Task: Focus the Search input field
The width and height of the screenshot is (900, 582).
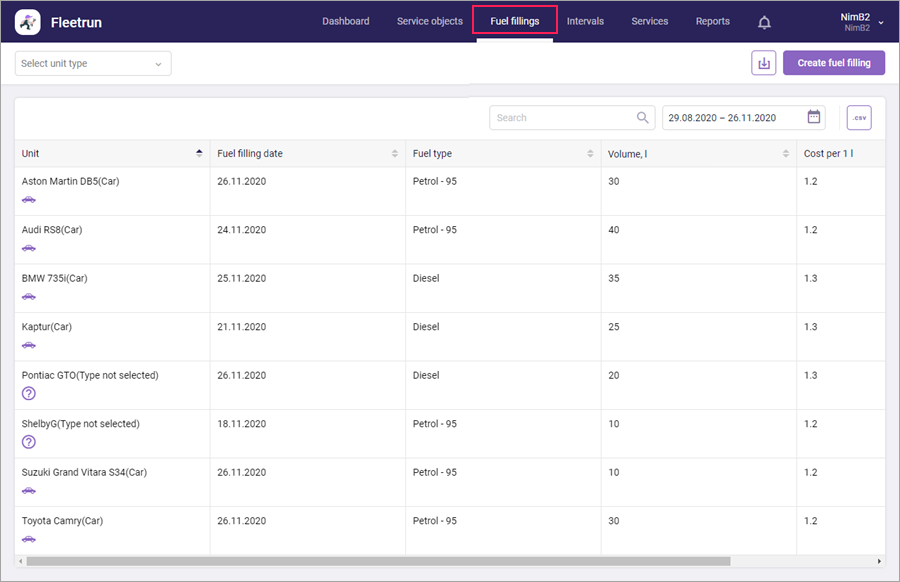Action: 562,118
